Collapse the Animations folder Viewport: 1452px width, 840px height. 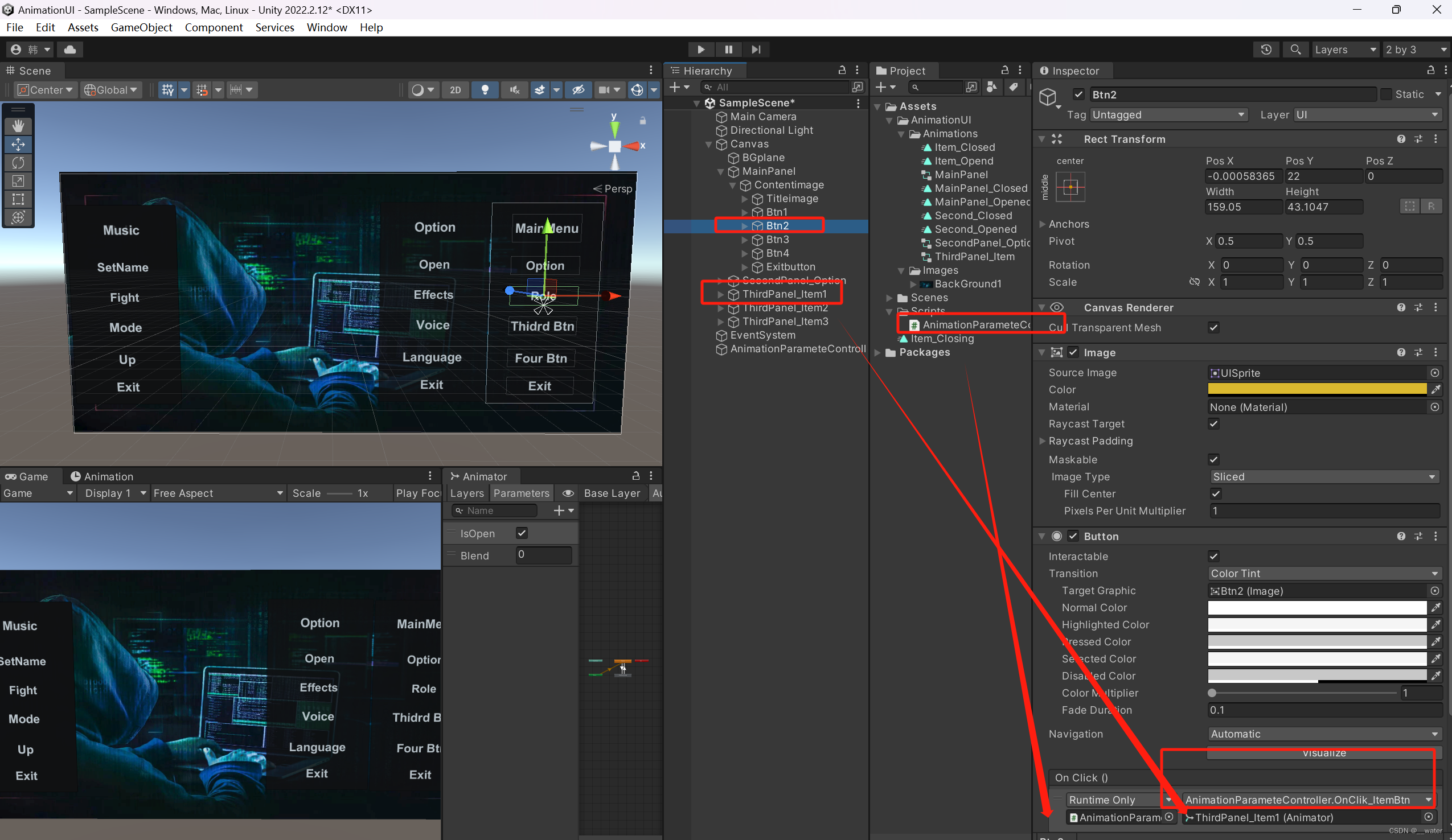point(901,134)
